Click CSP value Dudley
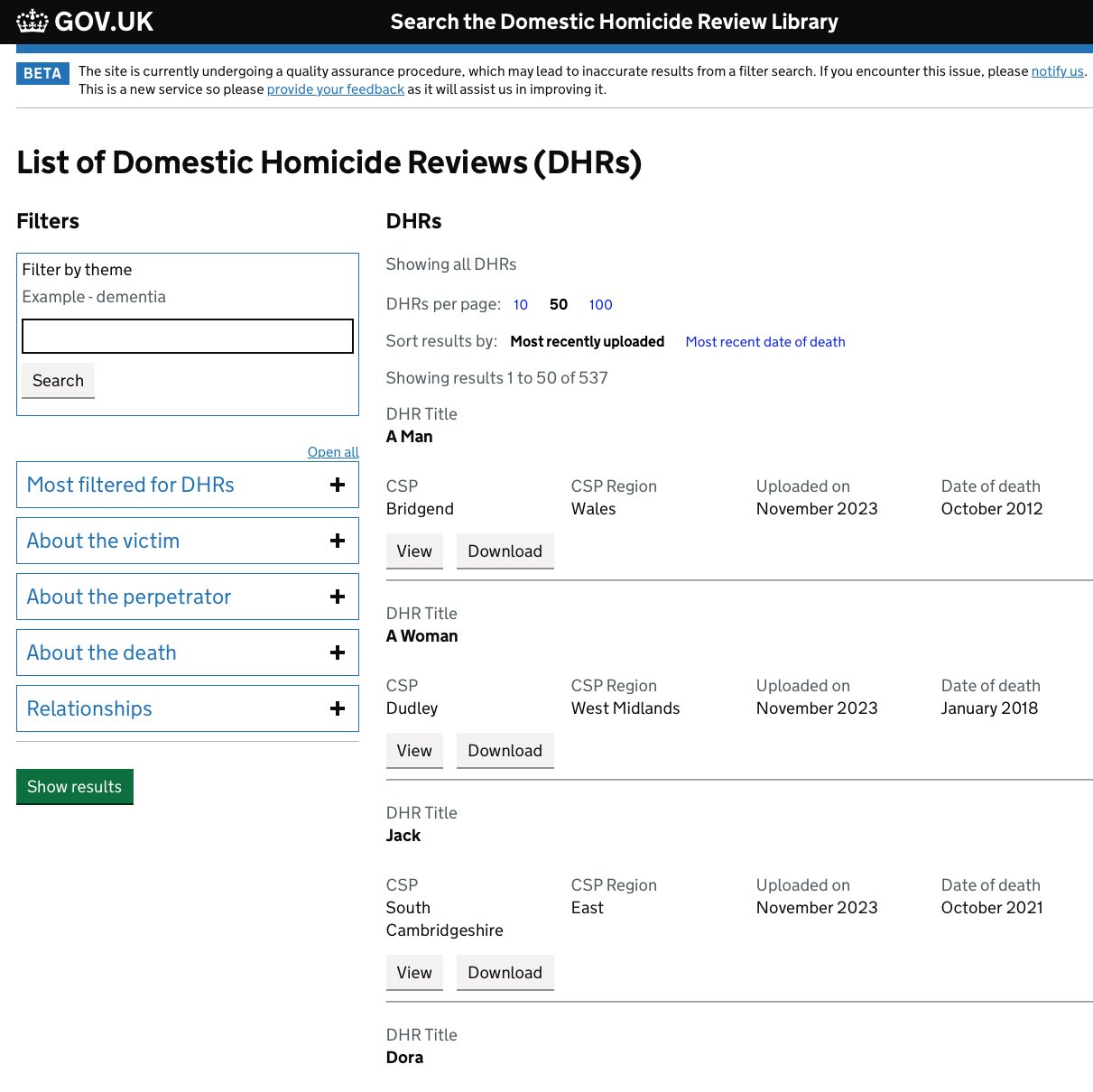The height and width of the screenshot is (1092, 1093). 412,708
